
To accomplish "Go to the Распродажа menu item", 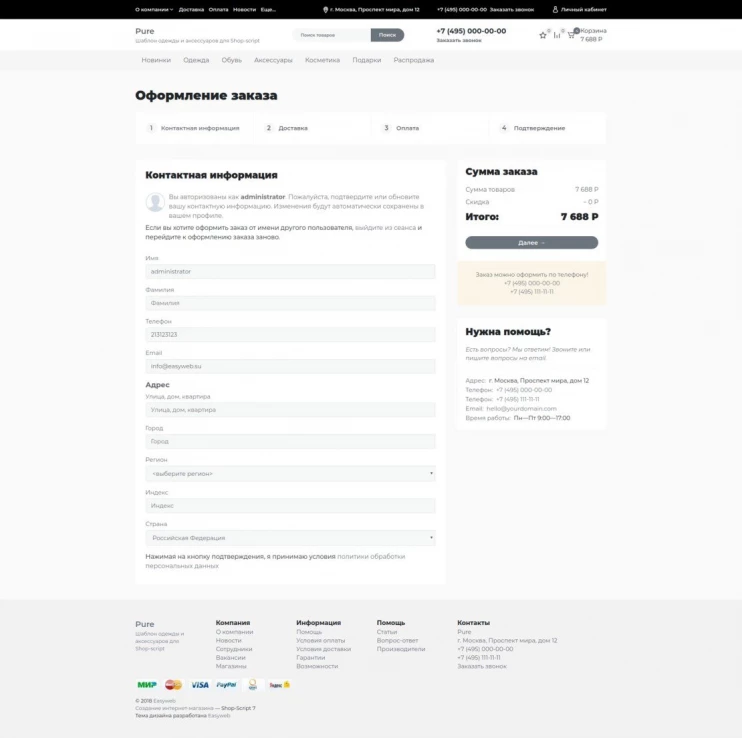I will [413, 60].
